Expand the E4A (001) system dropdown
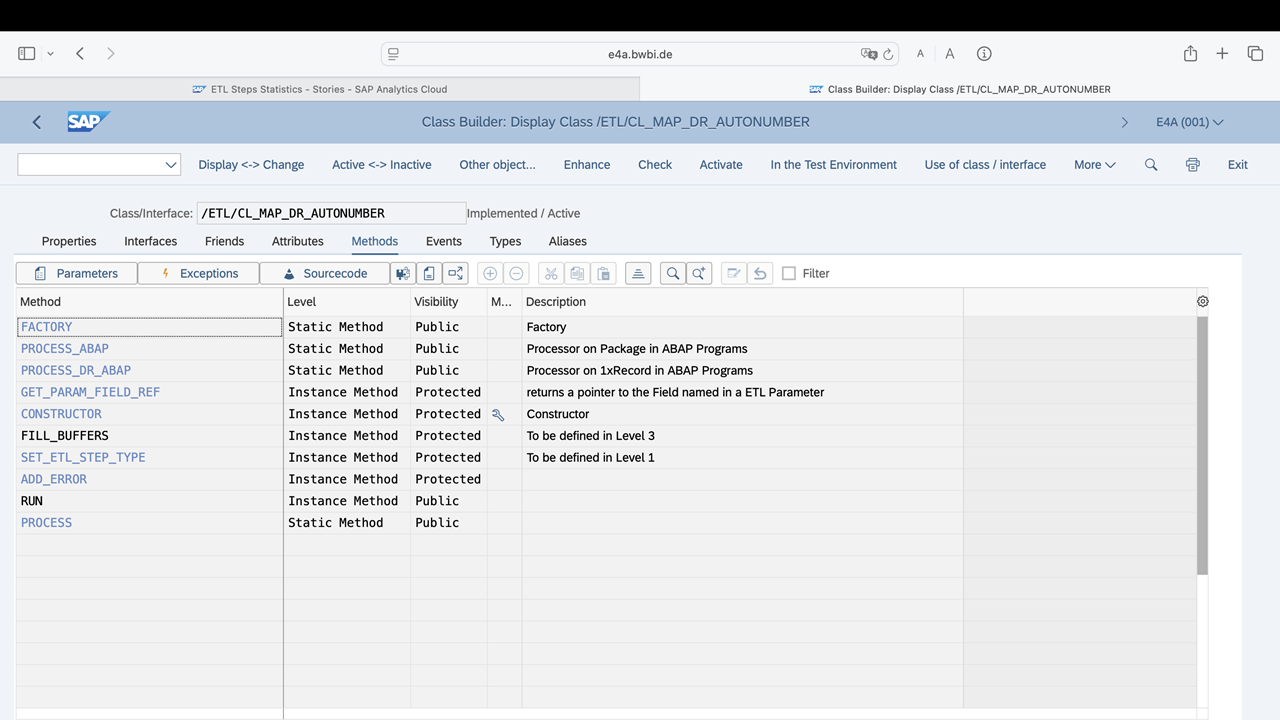The height and width of the screenshot is (720, 1280). 1189,121
